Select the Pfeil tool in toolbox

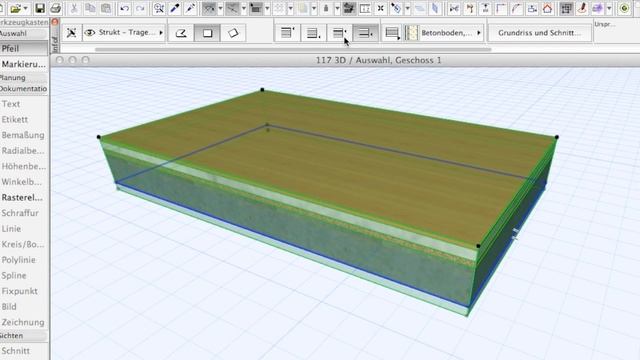tap(24, 49)
